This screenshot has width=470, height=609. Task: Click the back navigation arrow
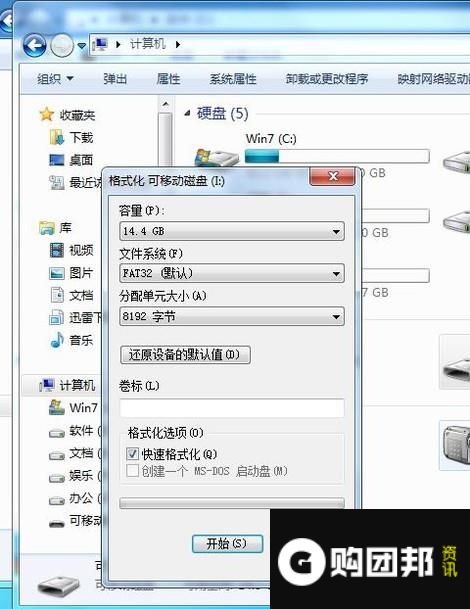click(x=34, y=45)
